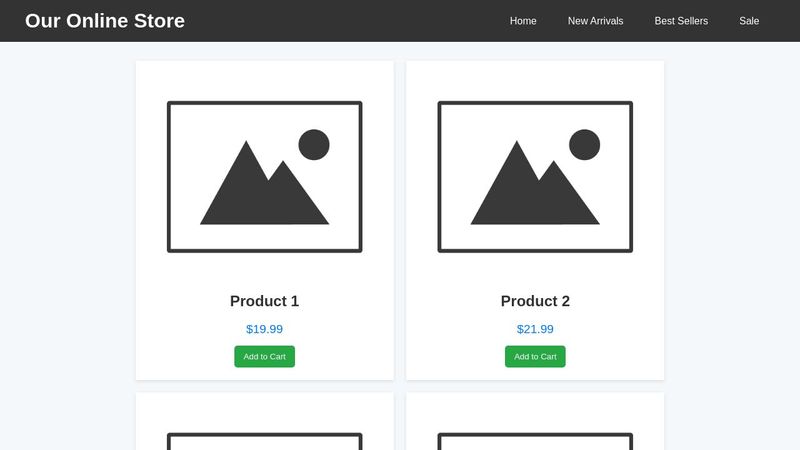Image resolution: width=800 pixels, height=450 pixels.
Task: Click Product 2 placeholder image
Action: pos(535,177)
